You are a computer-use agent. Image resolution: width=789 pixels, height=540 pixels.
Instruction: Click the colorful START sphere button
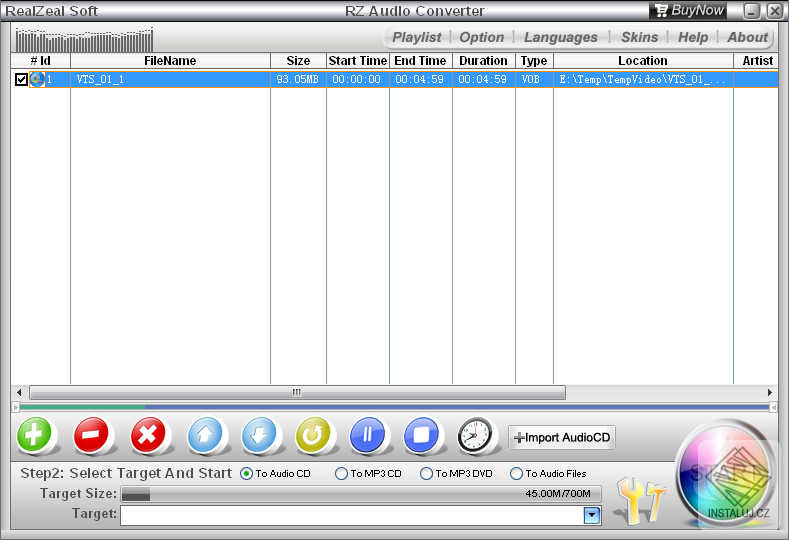725,473
